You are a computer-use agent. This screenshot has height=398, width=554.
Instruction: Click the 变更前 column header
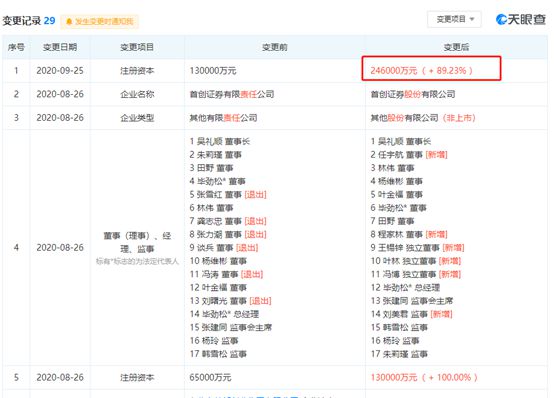[x=275, y=47]
